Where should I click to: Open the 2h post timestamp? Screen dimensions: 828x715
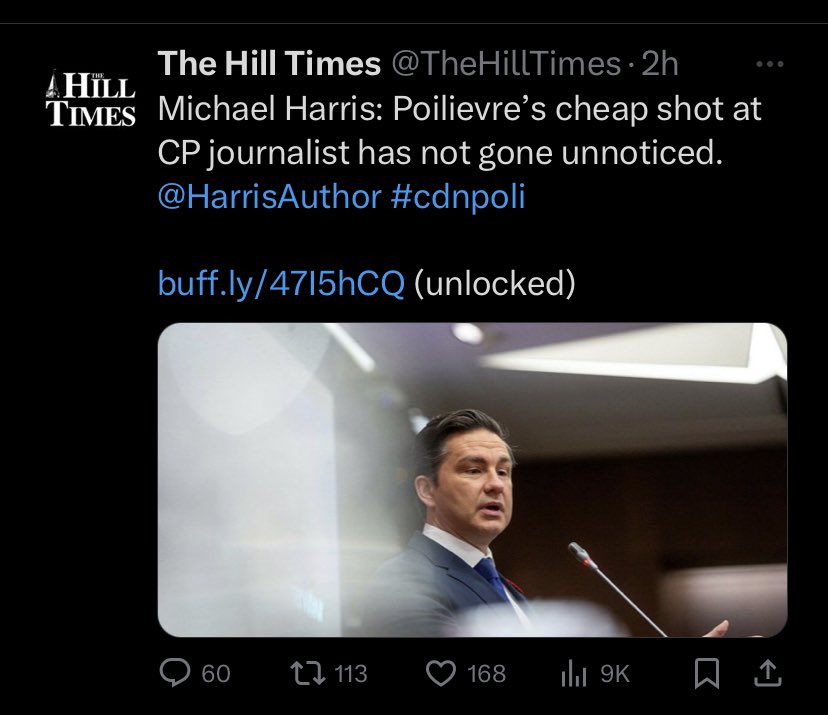659,65
